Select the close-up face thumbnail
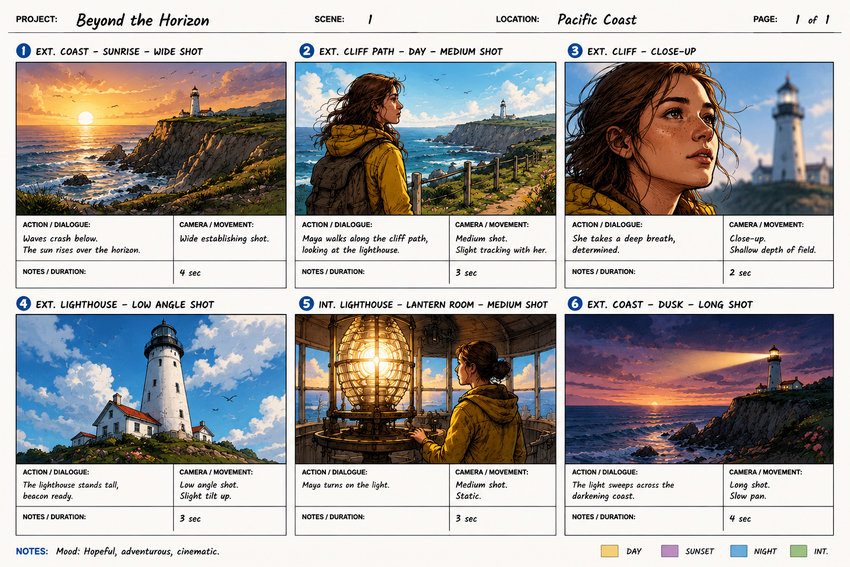Image resolution: width=850 pixels, height=567 pixels. pos(699,139)
